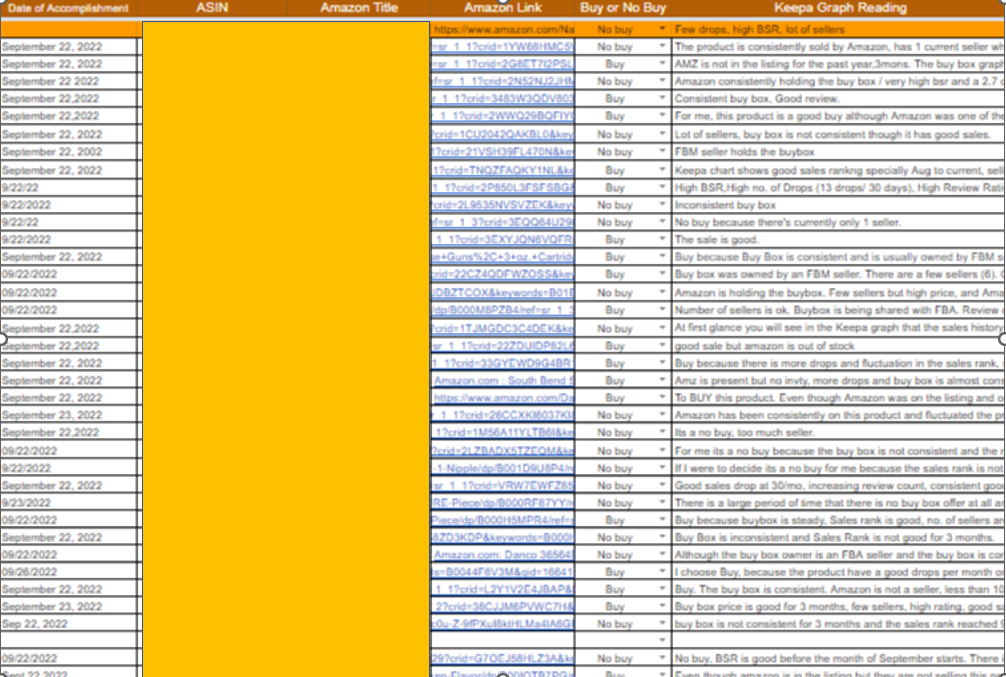Image resolution: width=1006 pixels, height=677 pixels.
Task: Expand dropdown for 'Its a no buy, too much seller' row
Action: (x=662, y=433)
